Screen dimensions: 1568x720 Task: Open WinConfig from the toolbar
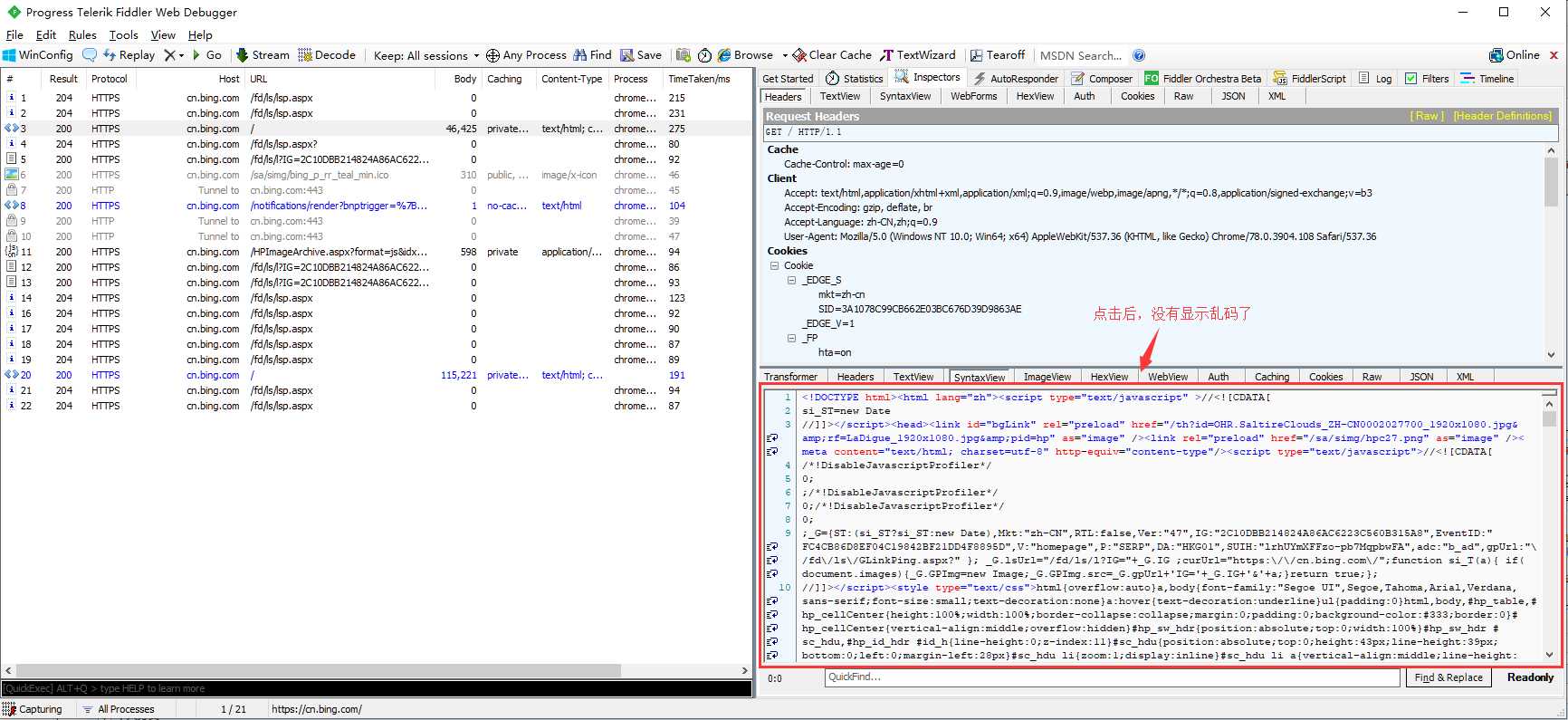pos(38,55)
